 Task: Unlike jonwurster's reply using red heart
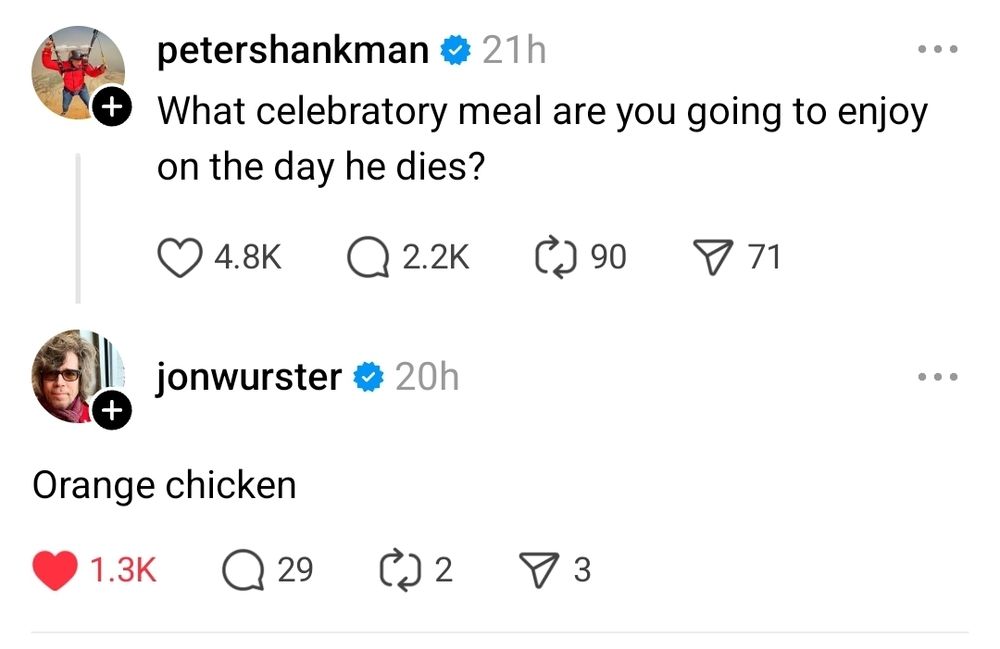click(55, 570)
